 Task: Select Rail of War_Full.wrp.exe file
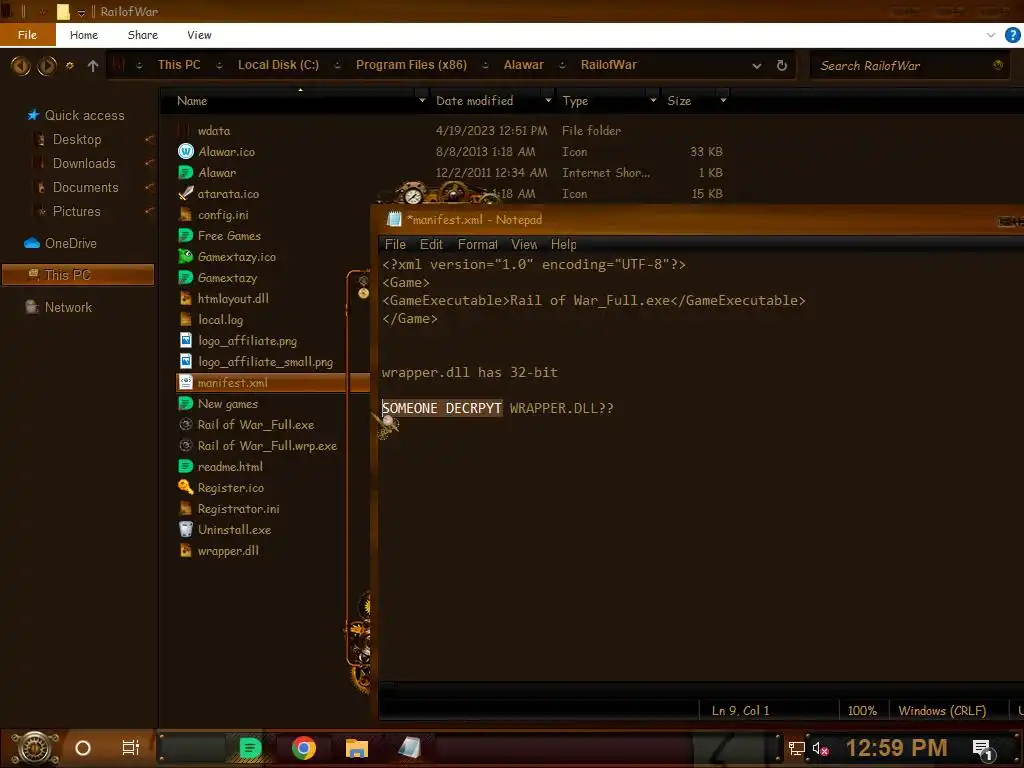(267, 445)
